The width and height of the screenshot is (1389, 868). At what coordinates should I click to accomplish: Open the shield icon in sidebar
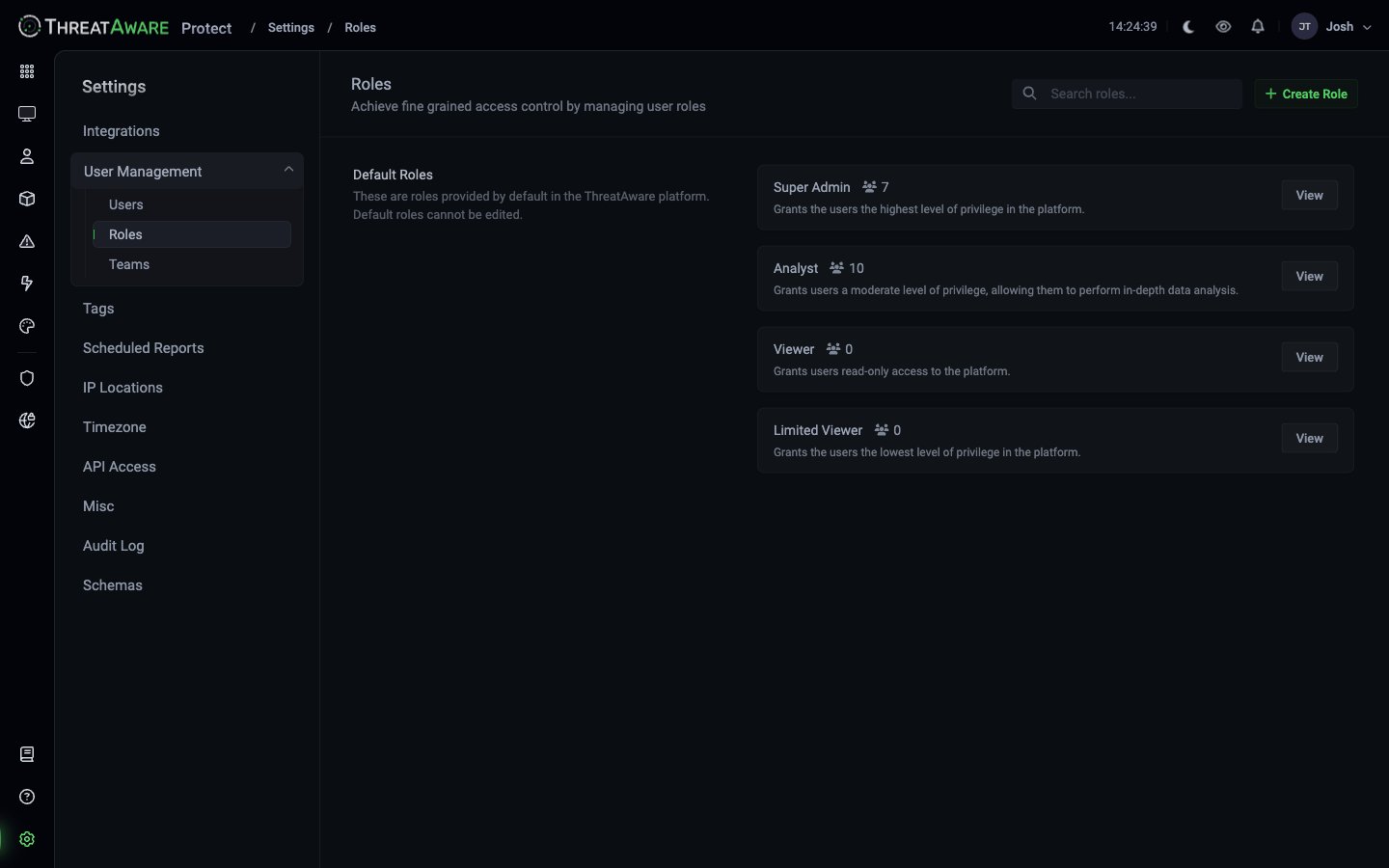click(27, 378)
